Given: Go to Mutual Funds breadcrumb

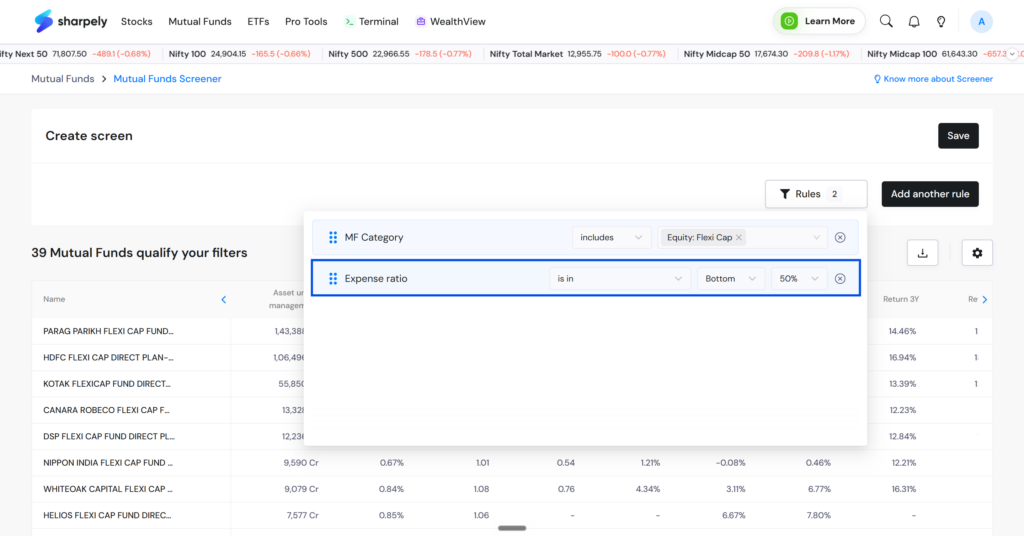Looking at the screenshot, I should pos(63,79).
